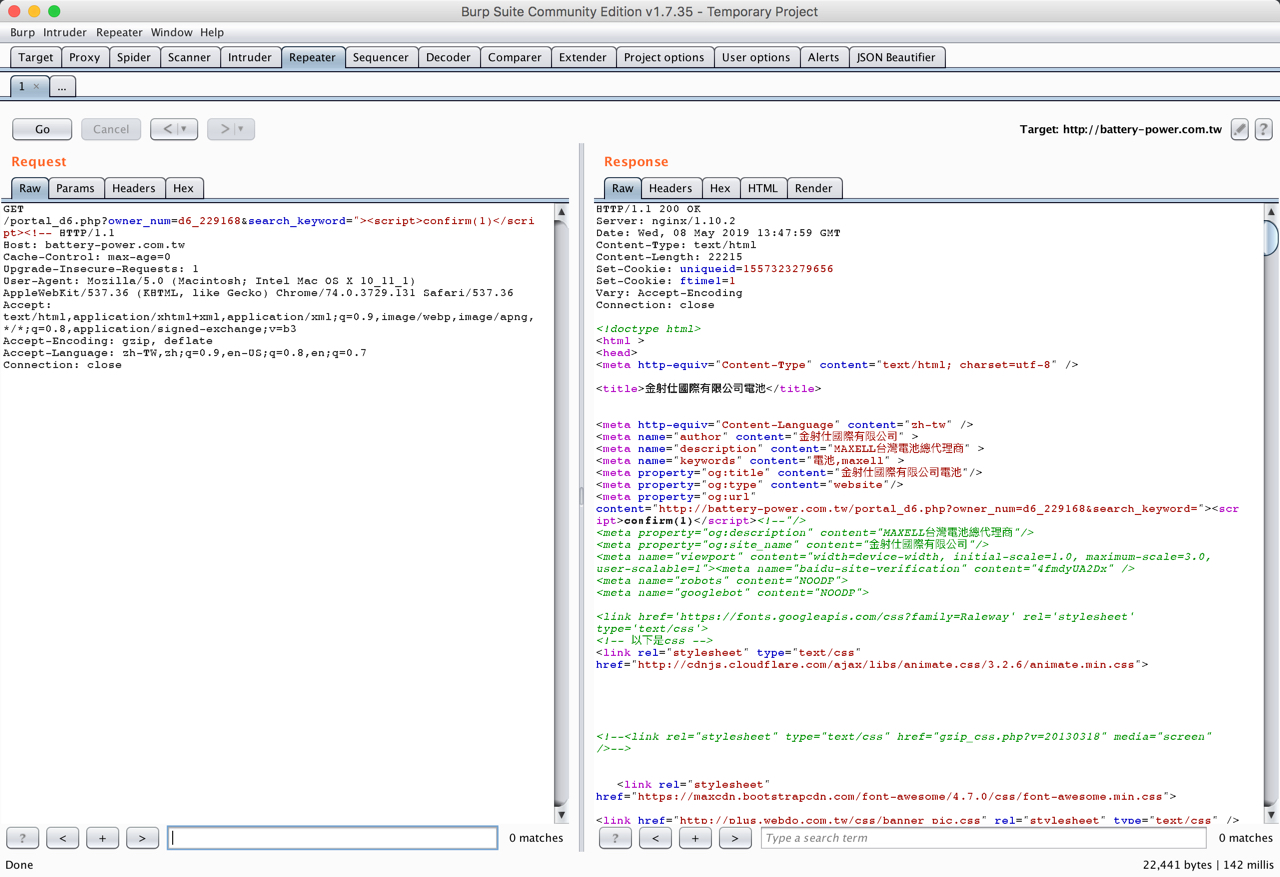Show request Raw view

pyautogui.click(x=30, y=188)
